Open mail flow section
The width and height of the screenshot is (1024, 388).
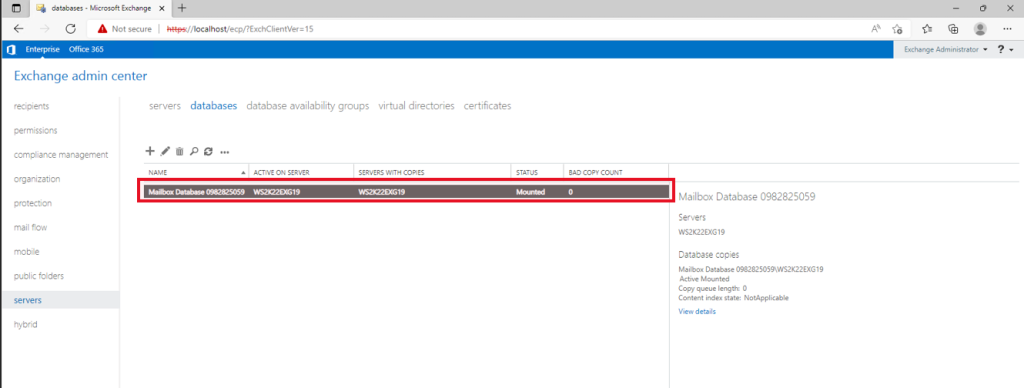click(30, 227)
